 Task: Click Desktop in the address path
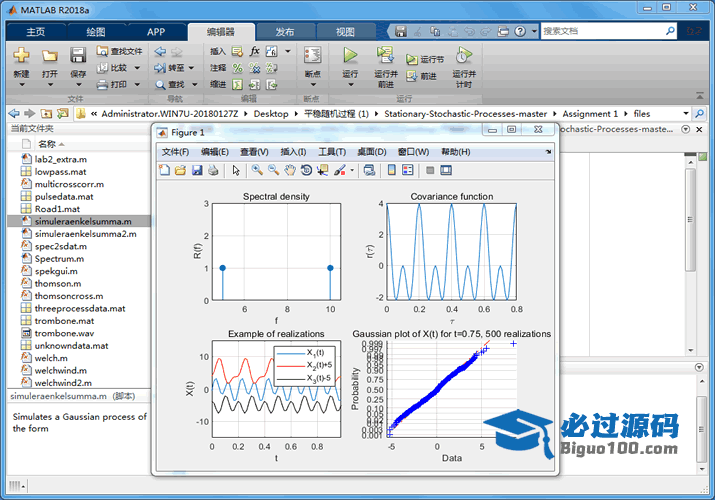pyautogui.click(x=271, y=113)
